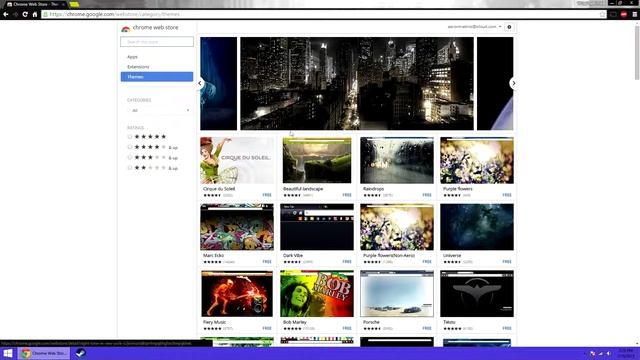Viewport: 640px width, 360px height.
Task: Click the search the store field
Action: pos(157,42)
